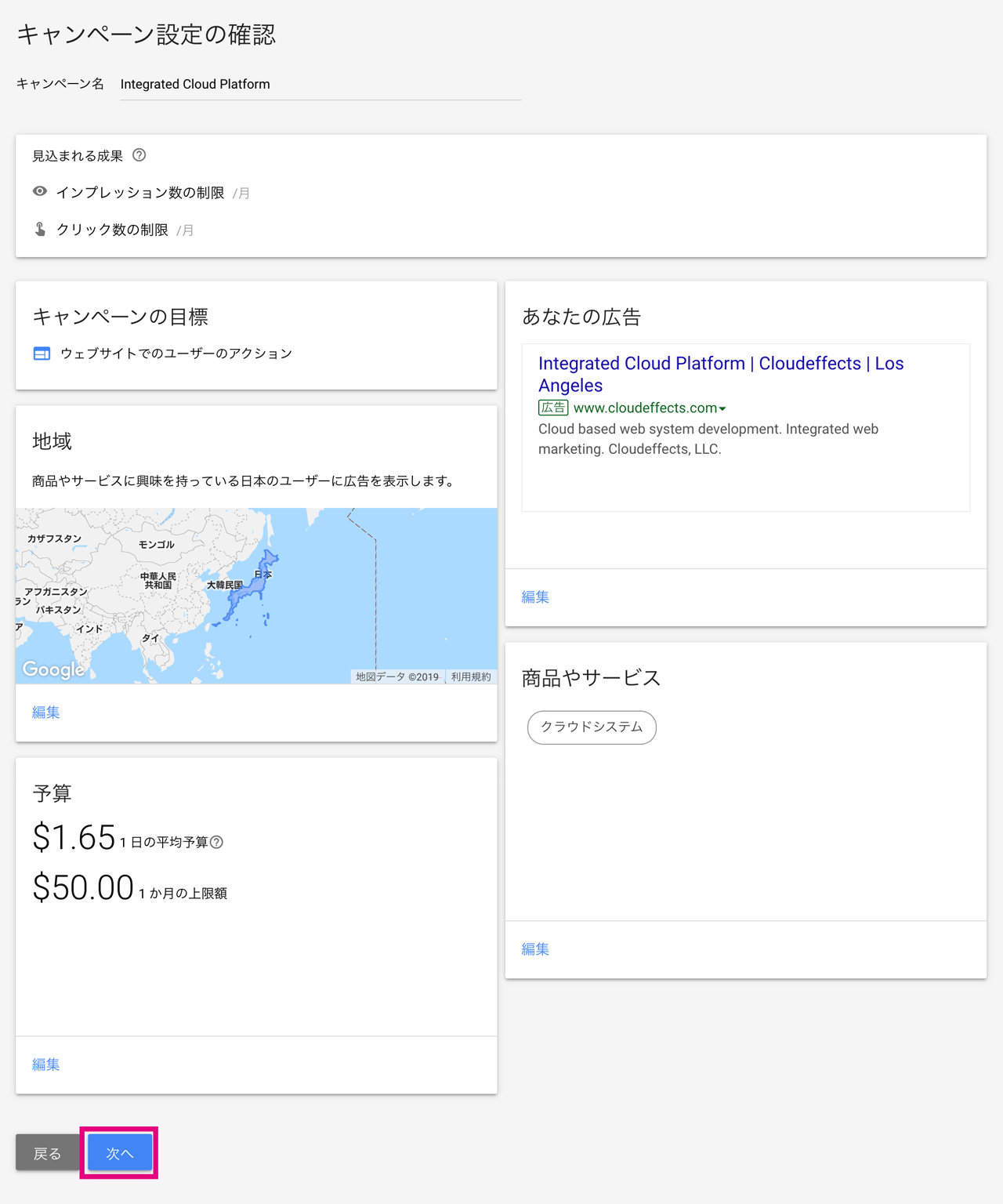Click the 広告 badge in the ad preview

tap(553, 408)
